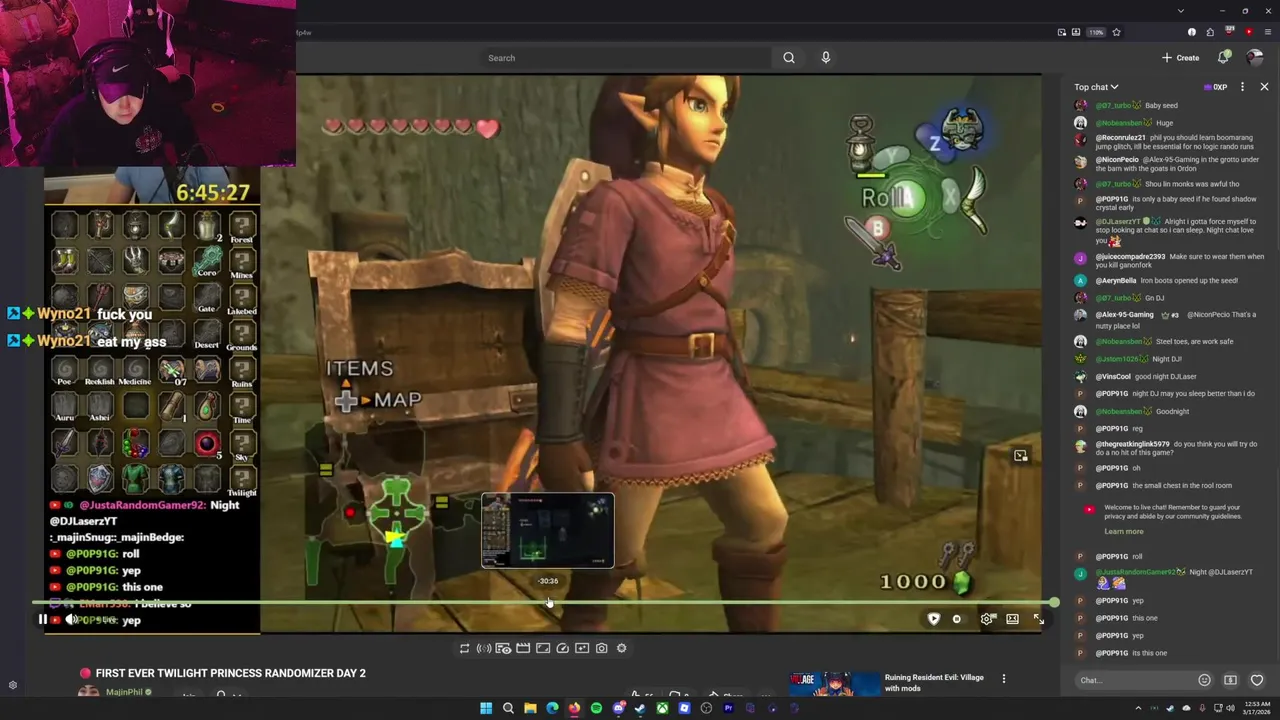Open Firefox hamburger application menu
This screenshot has width=1280, height=720.
click(1268, 32)
